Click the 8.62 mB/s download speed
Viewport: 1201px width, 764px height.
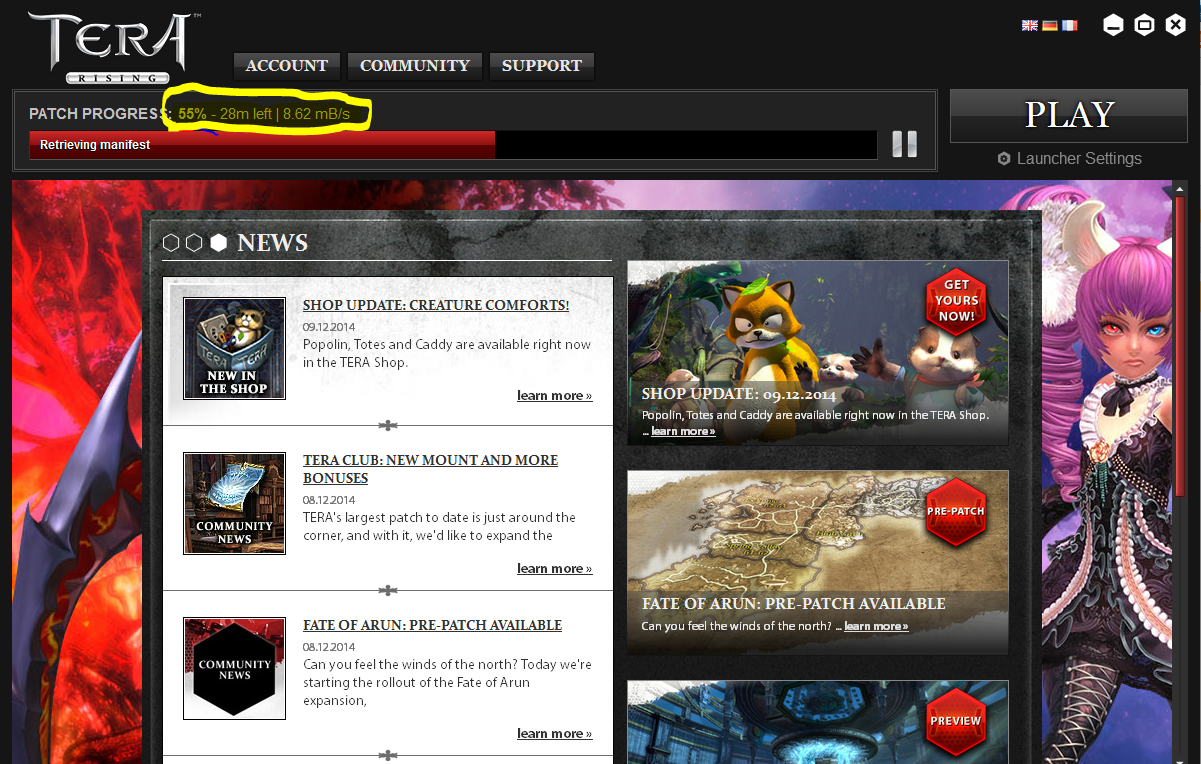pyautogui.click(x=316, y=114)
